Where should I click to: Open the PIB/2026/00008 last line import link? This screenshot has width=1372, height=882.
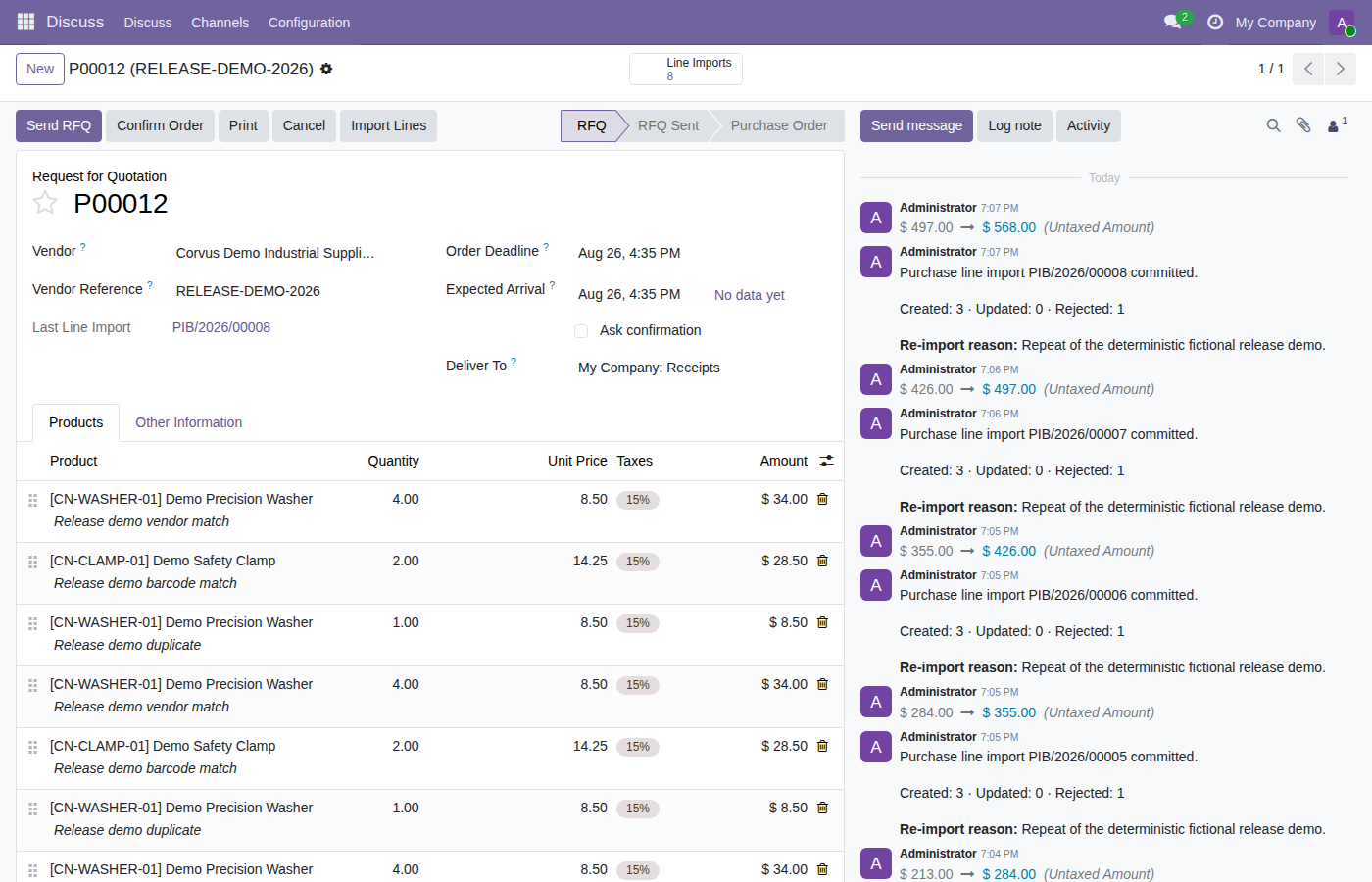221,327
